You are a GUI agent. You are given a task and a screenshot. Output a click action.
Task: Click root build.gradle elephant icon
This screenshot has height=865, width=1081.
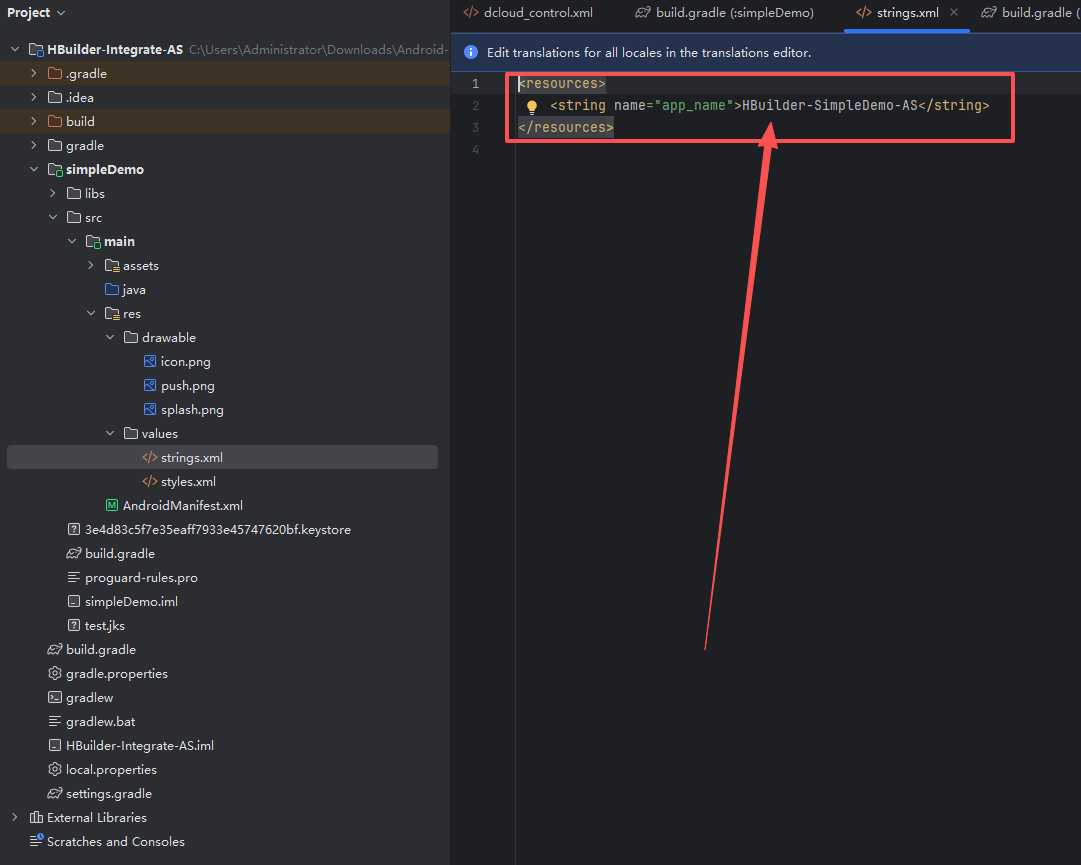(54, 649)
